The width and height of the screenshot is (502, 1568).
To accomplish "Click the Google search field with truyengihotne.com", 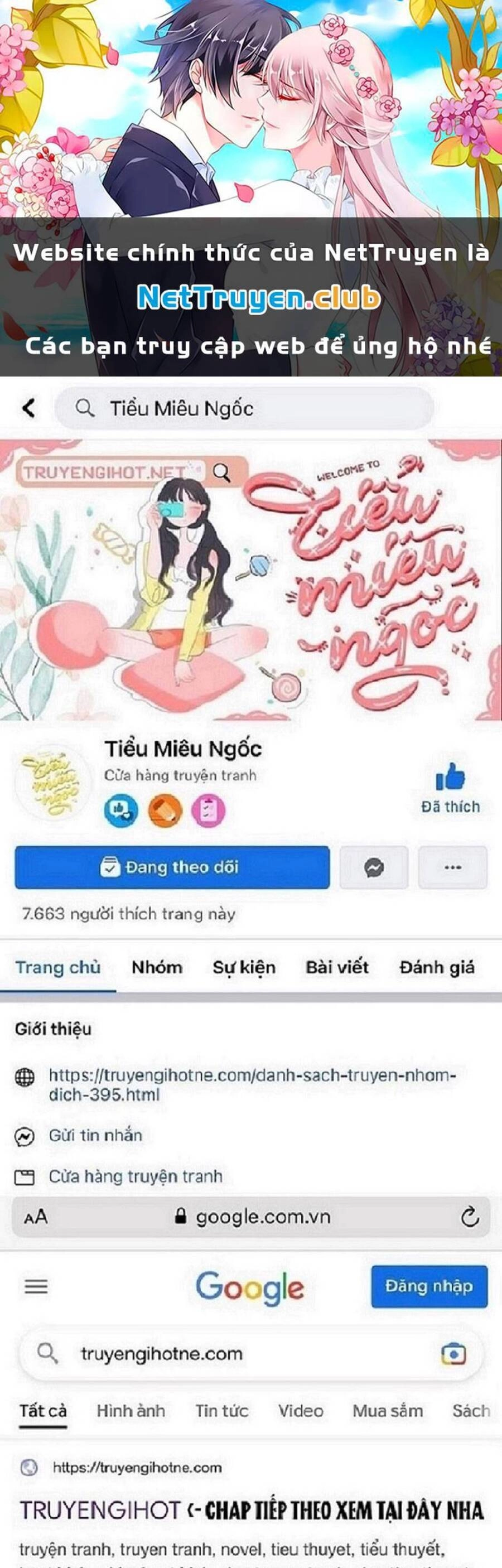I will click(252, 1354).
